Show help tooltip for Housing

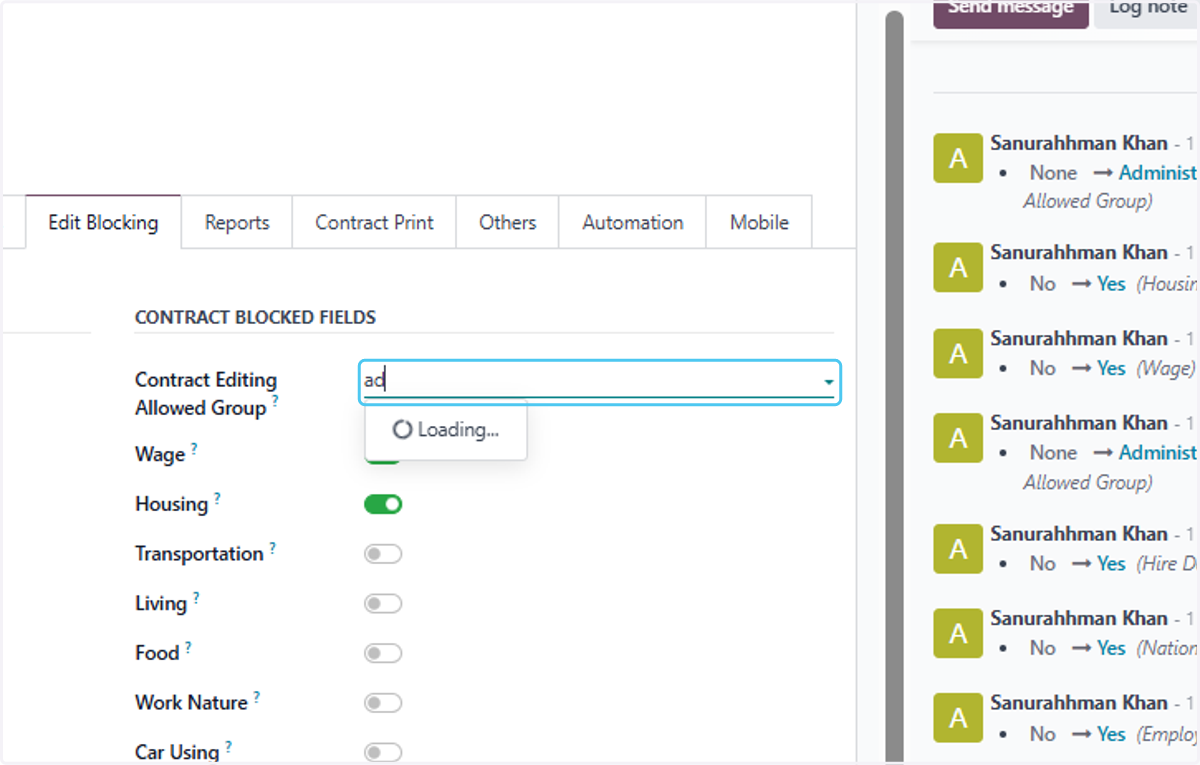217,499
